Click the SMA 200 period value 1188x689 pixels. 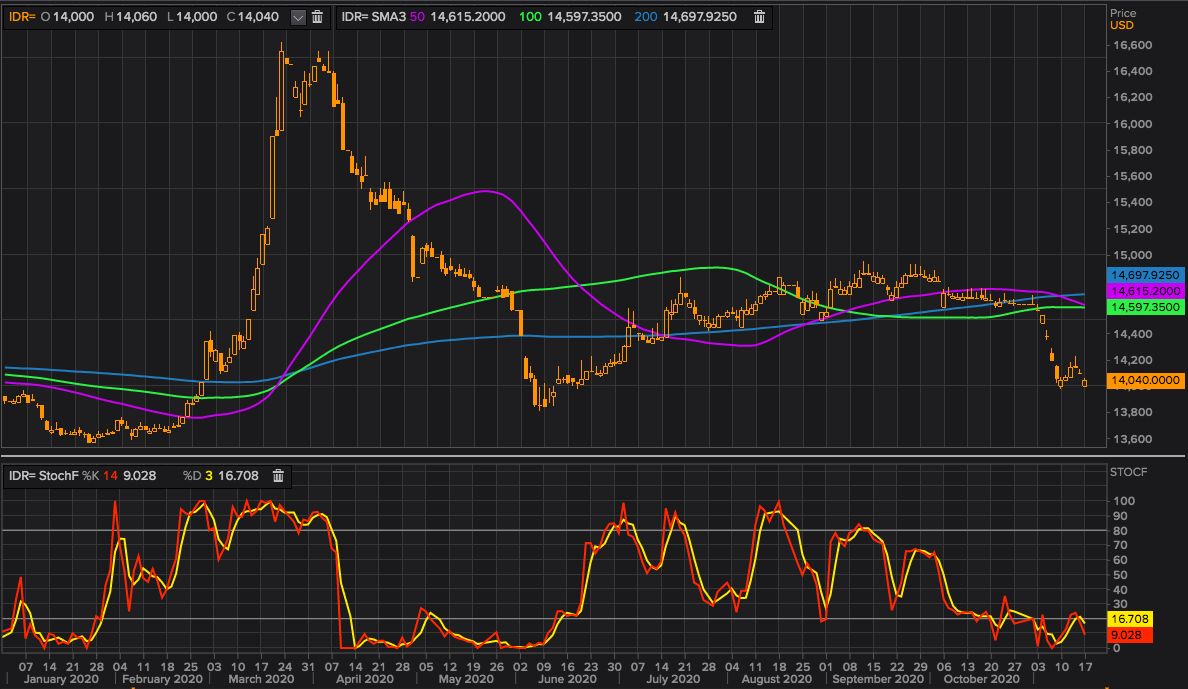(x=646, y=17)
